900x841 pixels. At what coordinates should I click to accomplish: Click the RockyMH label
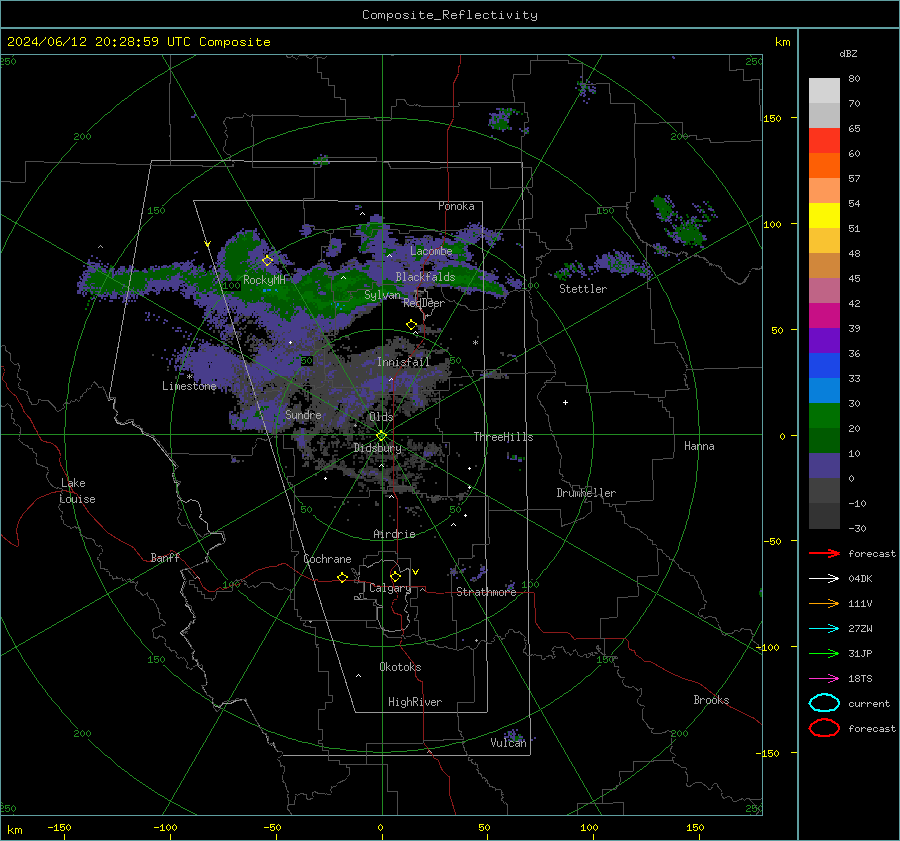[264, 280]
